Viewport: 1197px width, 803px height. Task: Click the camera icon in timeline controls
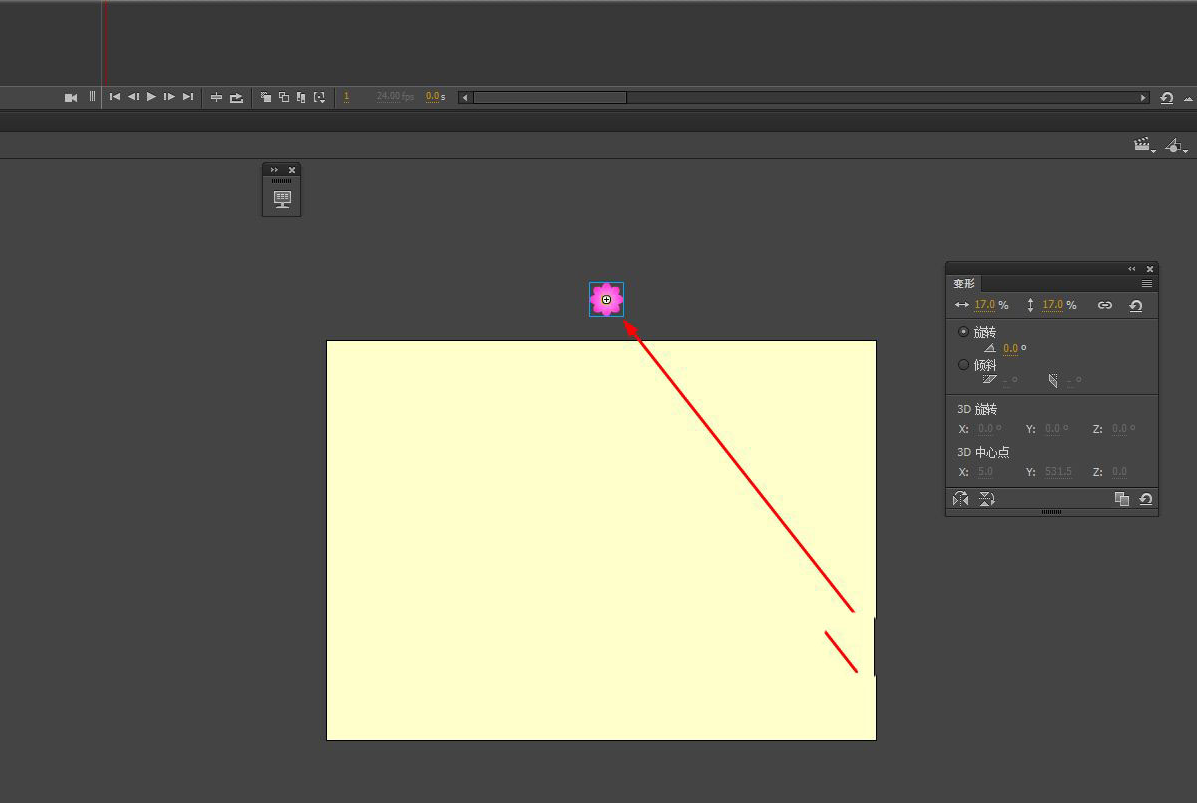pos(71,97)
